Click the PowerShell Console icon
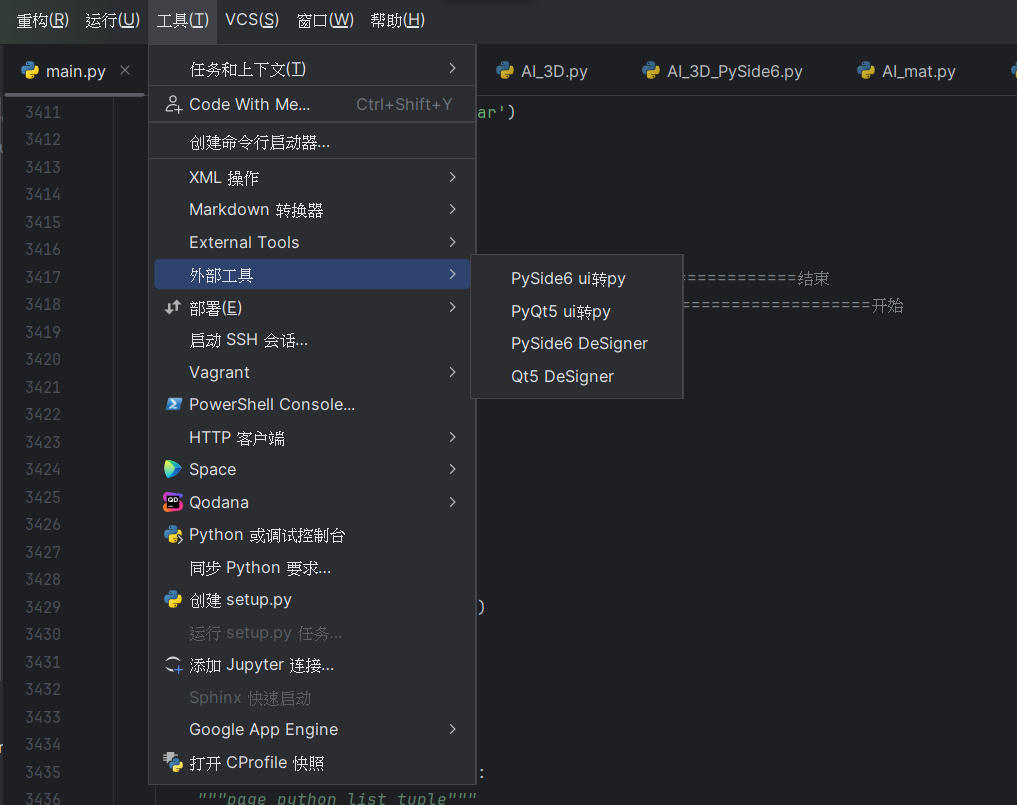 [x=173, y=404]
